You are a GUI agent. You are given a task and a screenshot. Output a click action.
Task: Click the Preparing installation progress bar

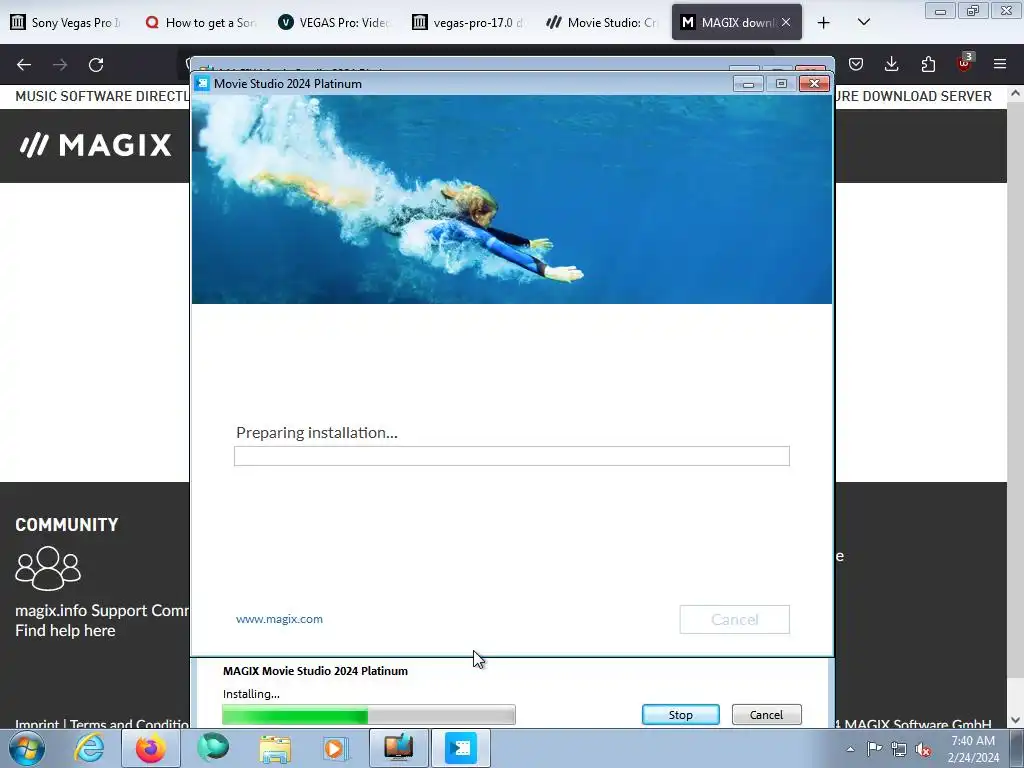tap(512, 456)
